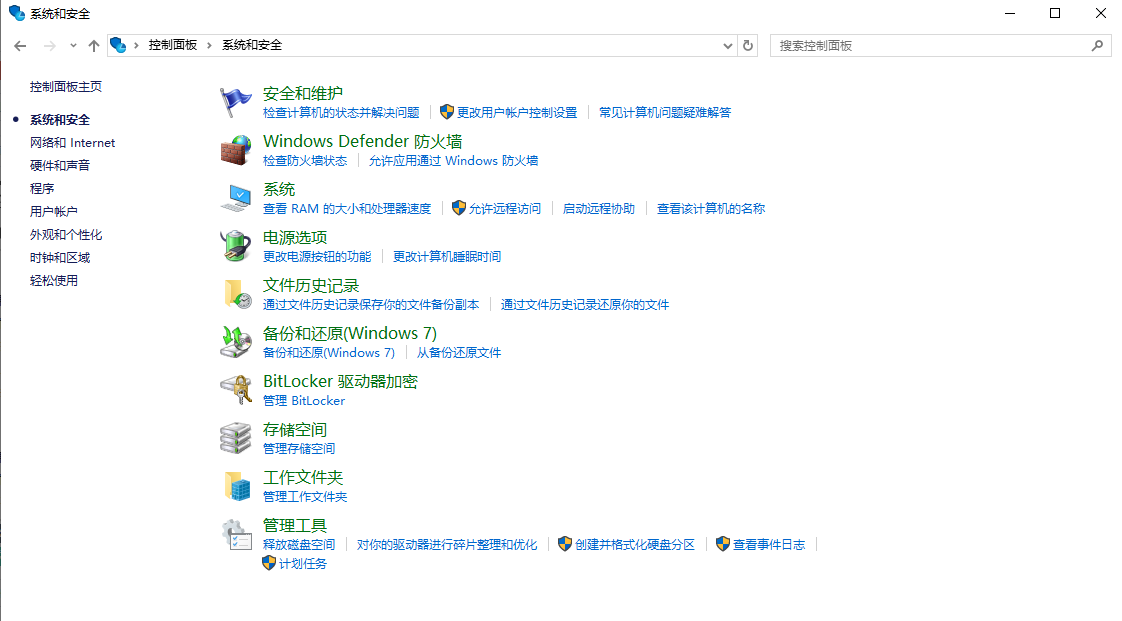The image size is (1122, 621).
Task: Click the shield icon beside 计划任务
Action: (x=269, y=564)
